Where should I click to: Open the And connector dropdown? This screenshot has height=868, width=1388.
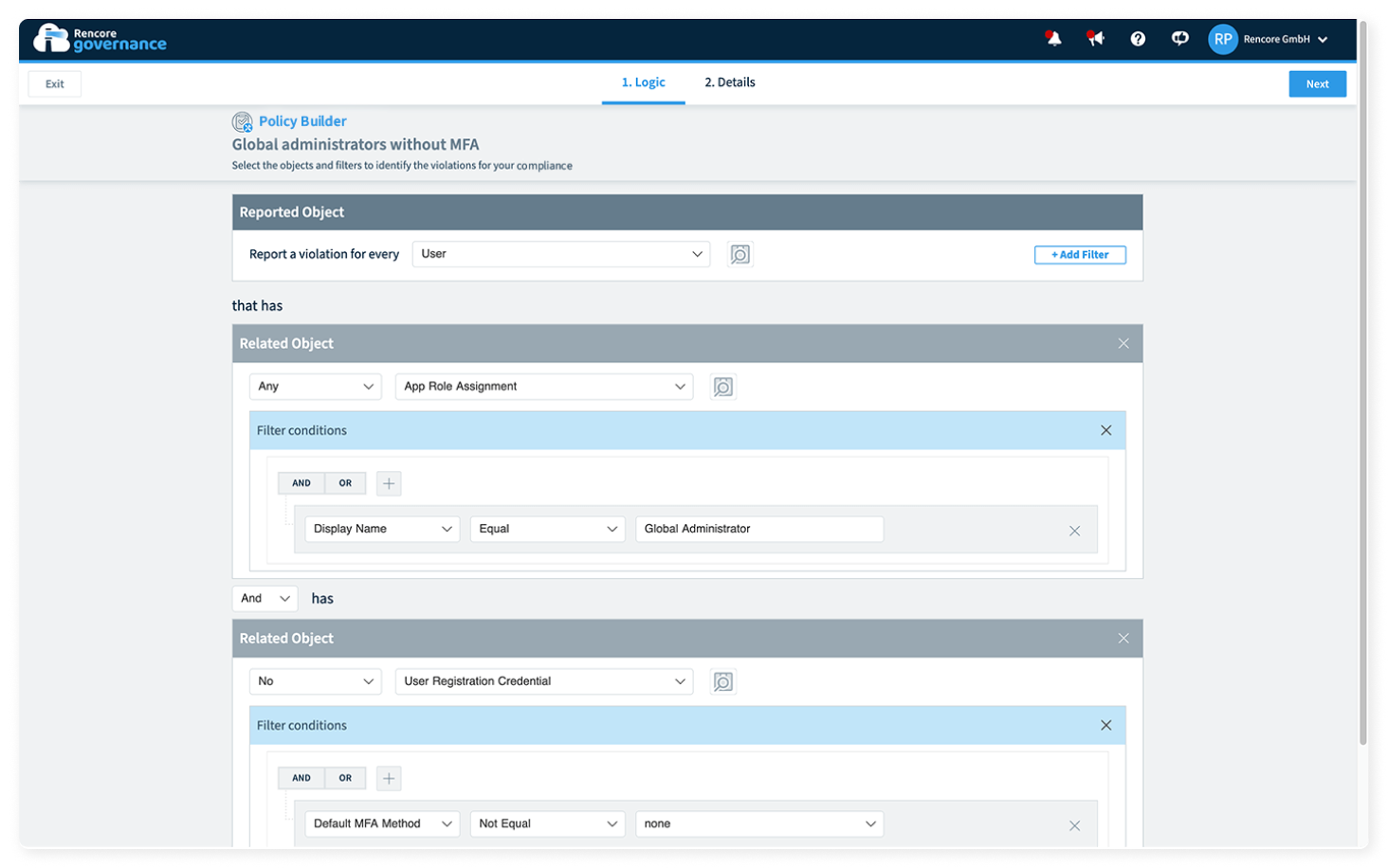click(x=265, y=599)
